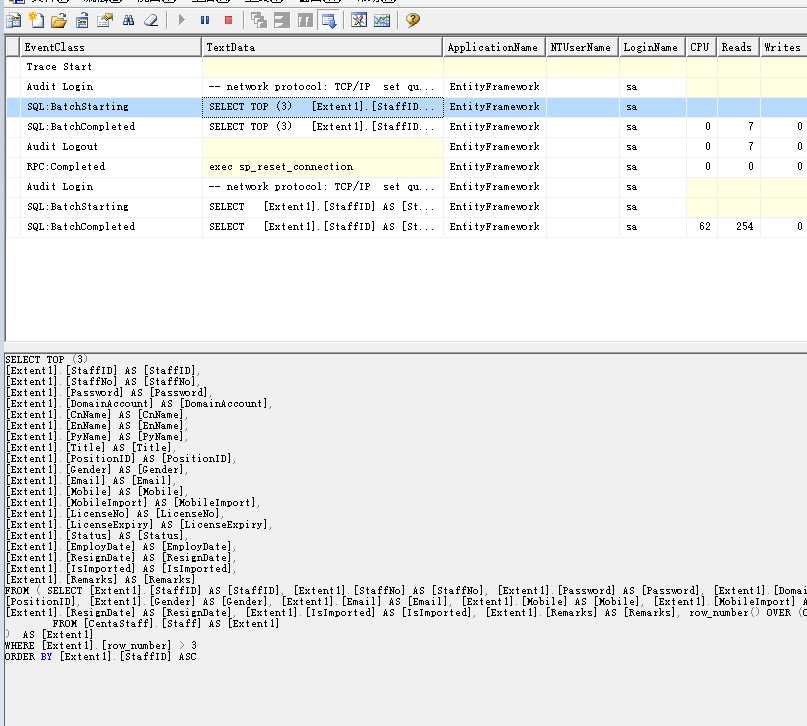Click the Reads column header
807x726 pixels.
(x=738, y=47)
